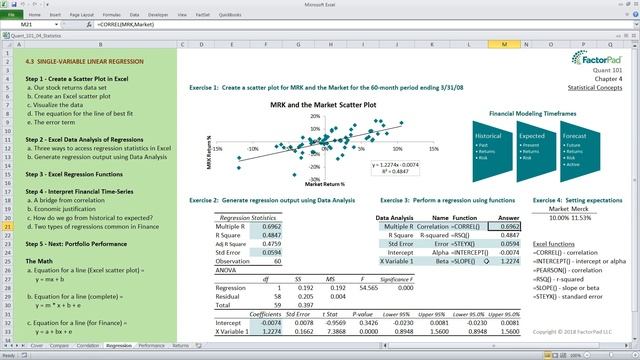Select row 21 header
The width and height of the screenshot is (640, 360).
[x=7, y=227]
